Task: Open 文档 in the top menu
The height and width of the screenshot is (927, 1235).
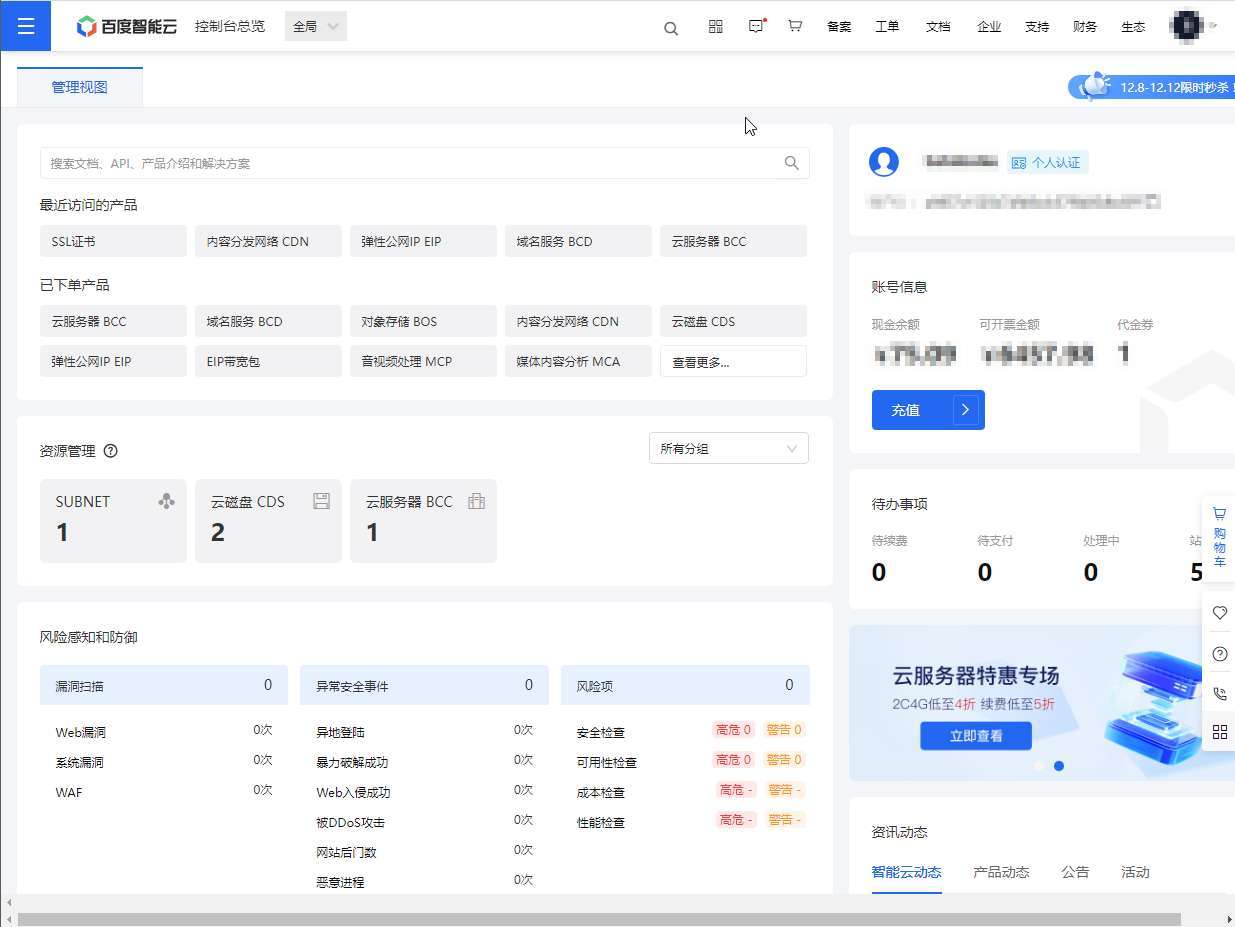Action: click(938, 27)
